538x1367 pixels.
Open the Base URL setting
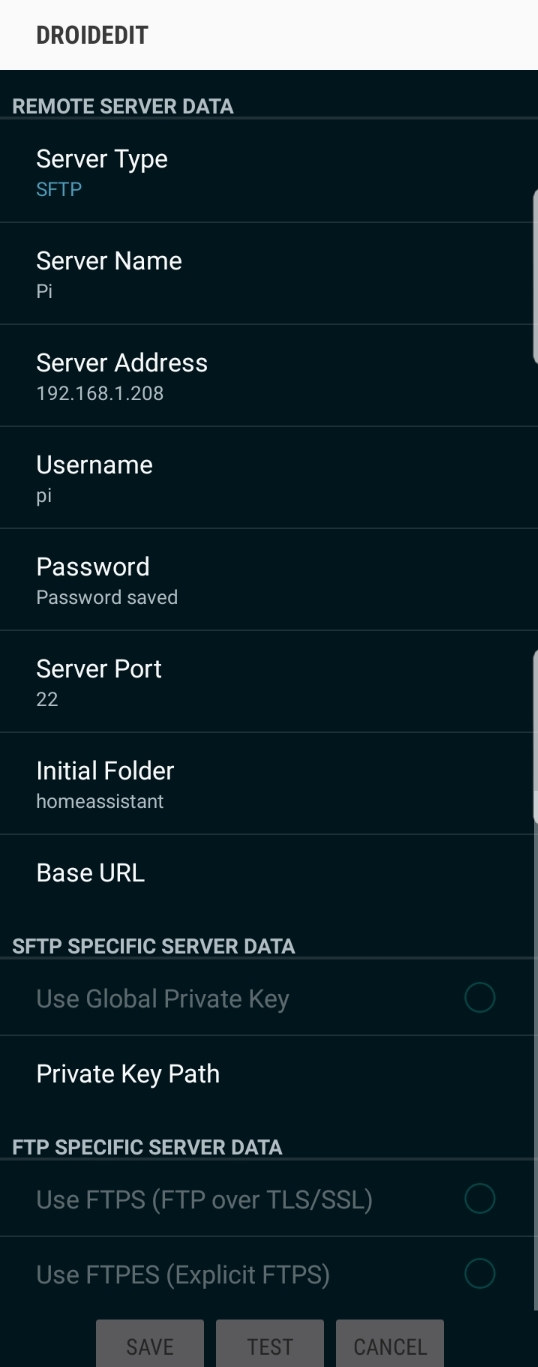(269, 873)
